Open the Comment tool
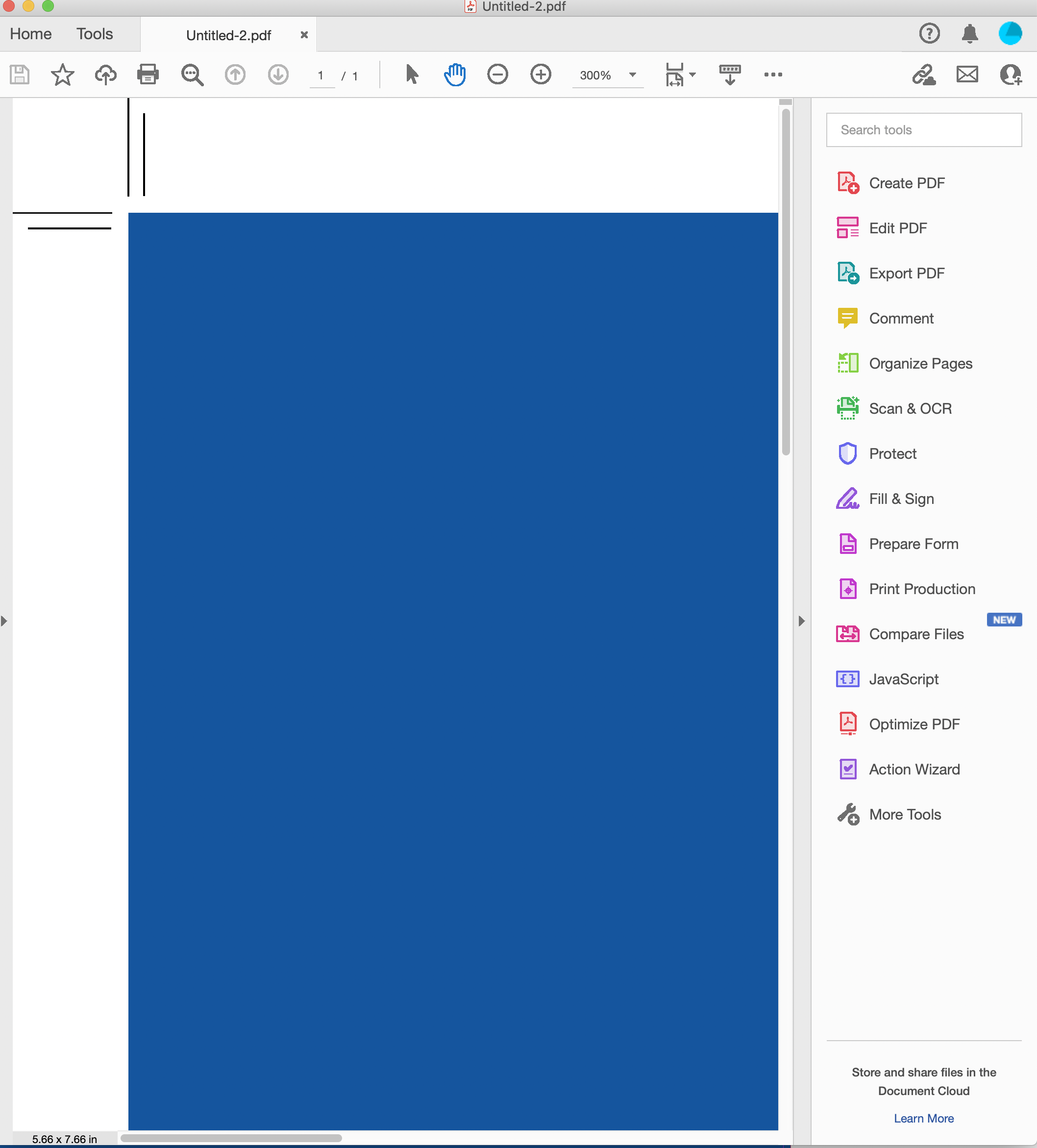The height and width of the screenshot is (1148, 1037). tap(901, 318)
